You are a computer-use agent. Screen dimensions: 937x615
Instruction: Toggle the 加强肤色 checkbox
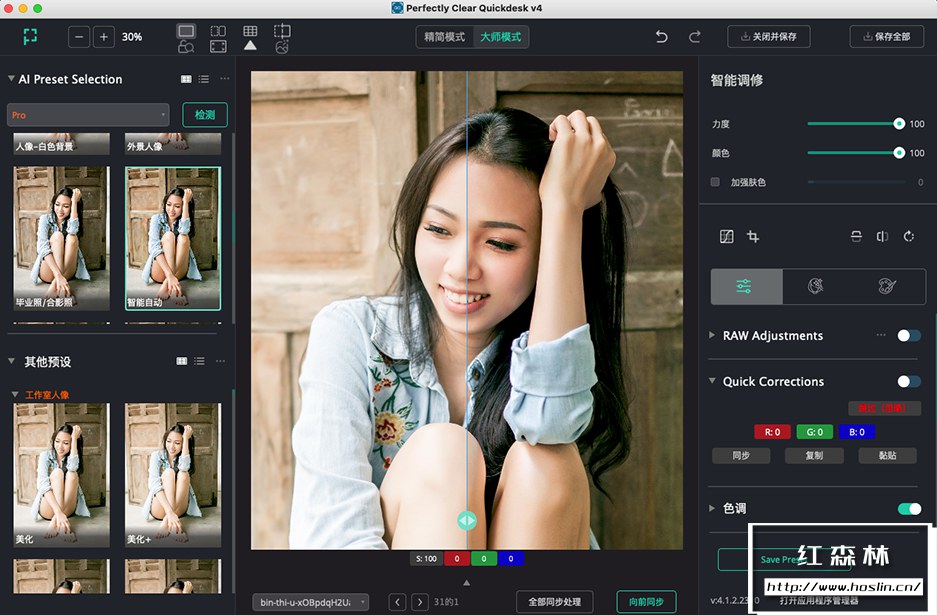click(715, 182)
